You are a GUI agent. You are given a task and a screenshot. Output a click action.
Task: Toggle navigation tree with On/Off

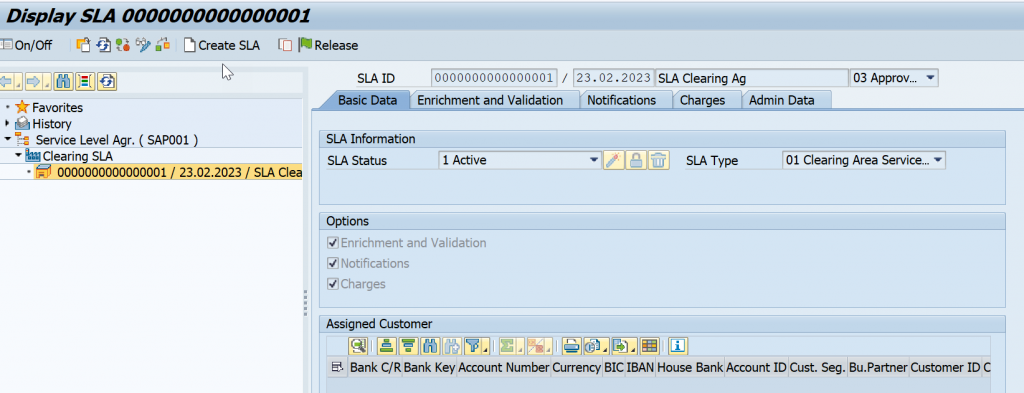(x=26, y=46)
